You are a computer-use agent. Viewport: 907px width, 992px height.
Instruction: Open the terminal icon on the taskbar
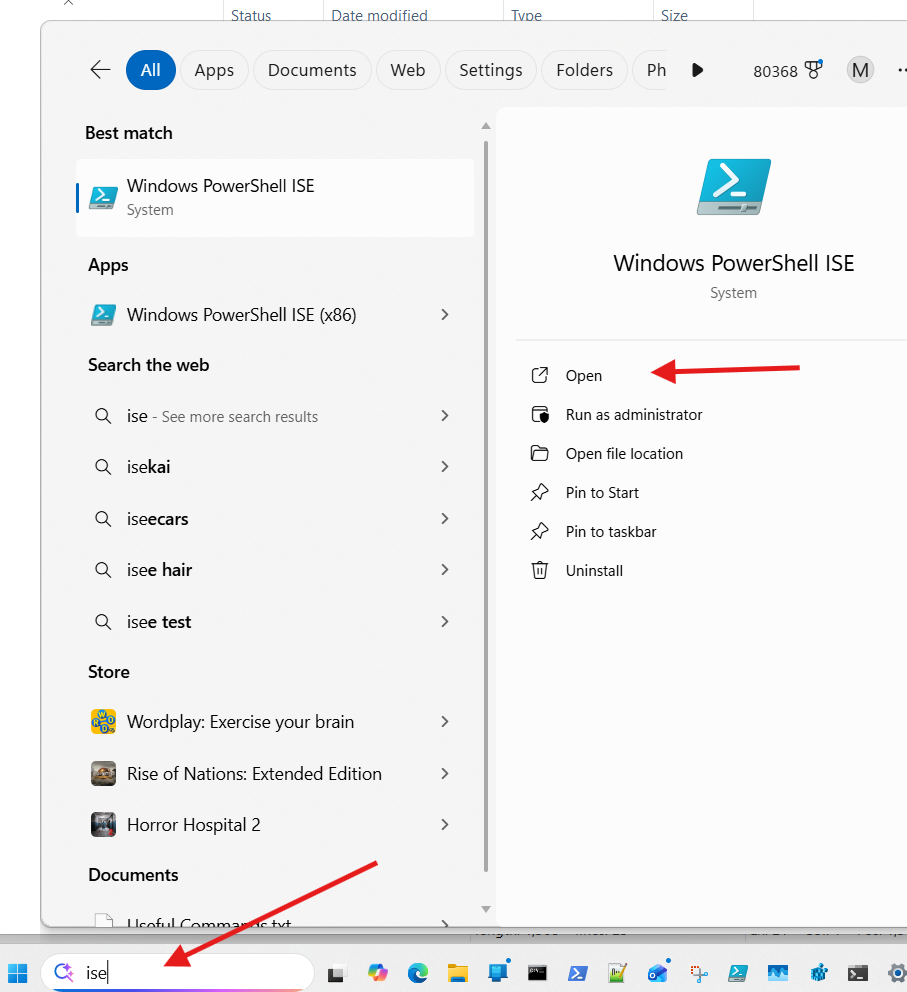858,973
